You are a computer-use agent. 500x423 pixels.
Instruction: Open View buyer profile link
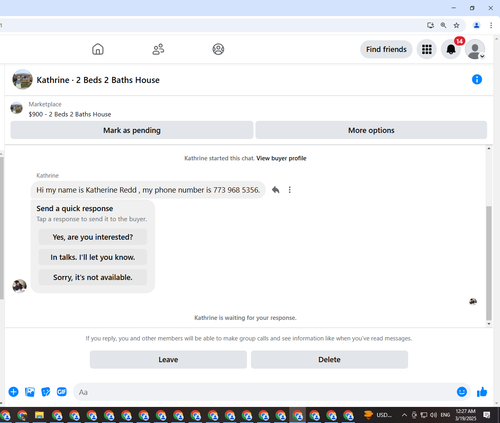[281, 158]
